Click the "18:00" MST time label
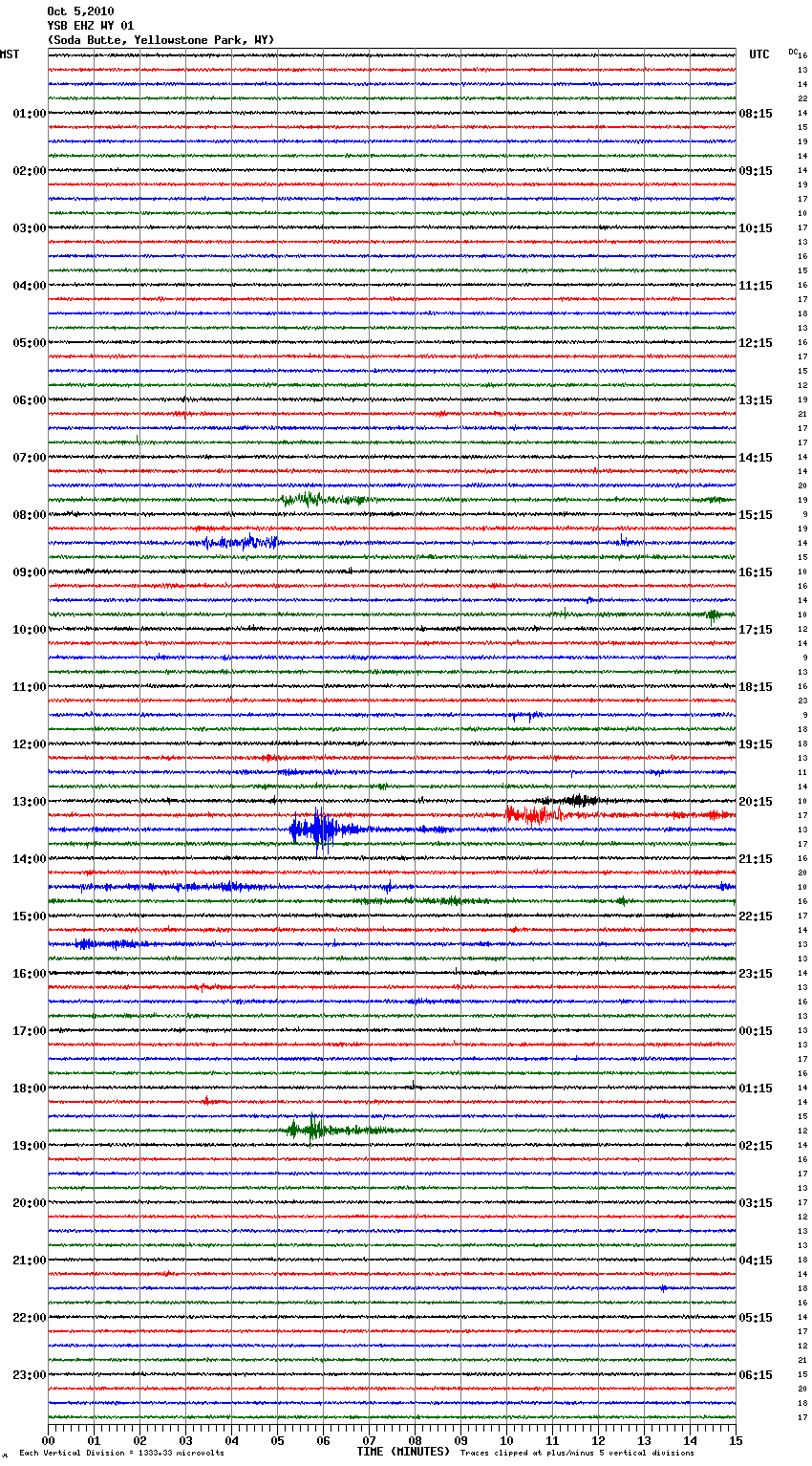812x1466 pixels. (x=30, y=1089)
